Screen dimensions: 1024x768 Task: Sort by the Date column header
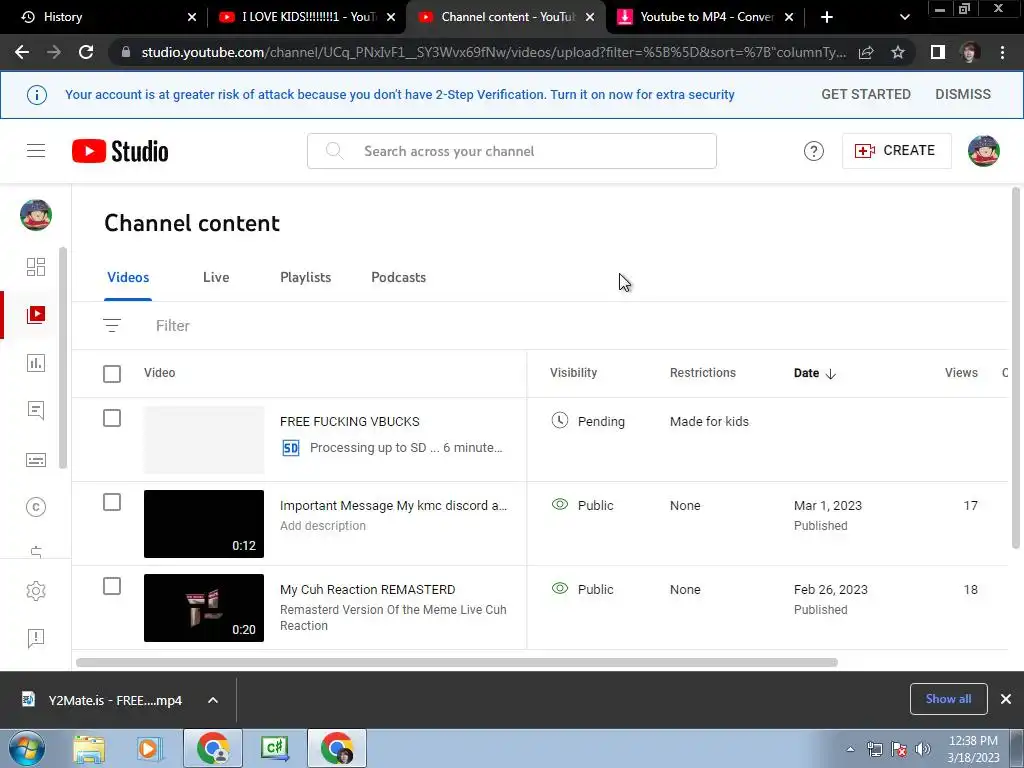(x=814, y=373)
